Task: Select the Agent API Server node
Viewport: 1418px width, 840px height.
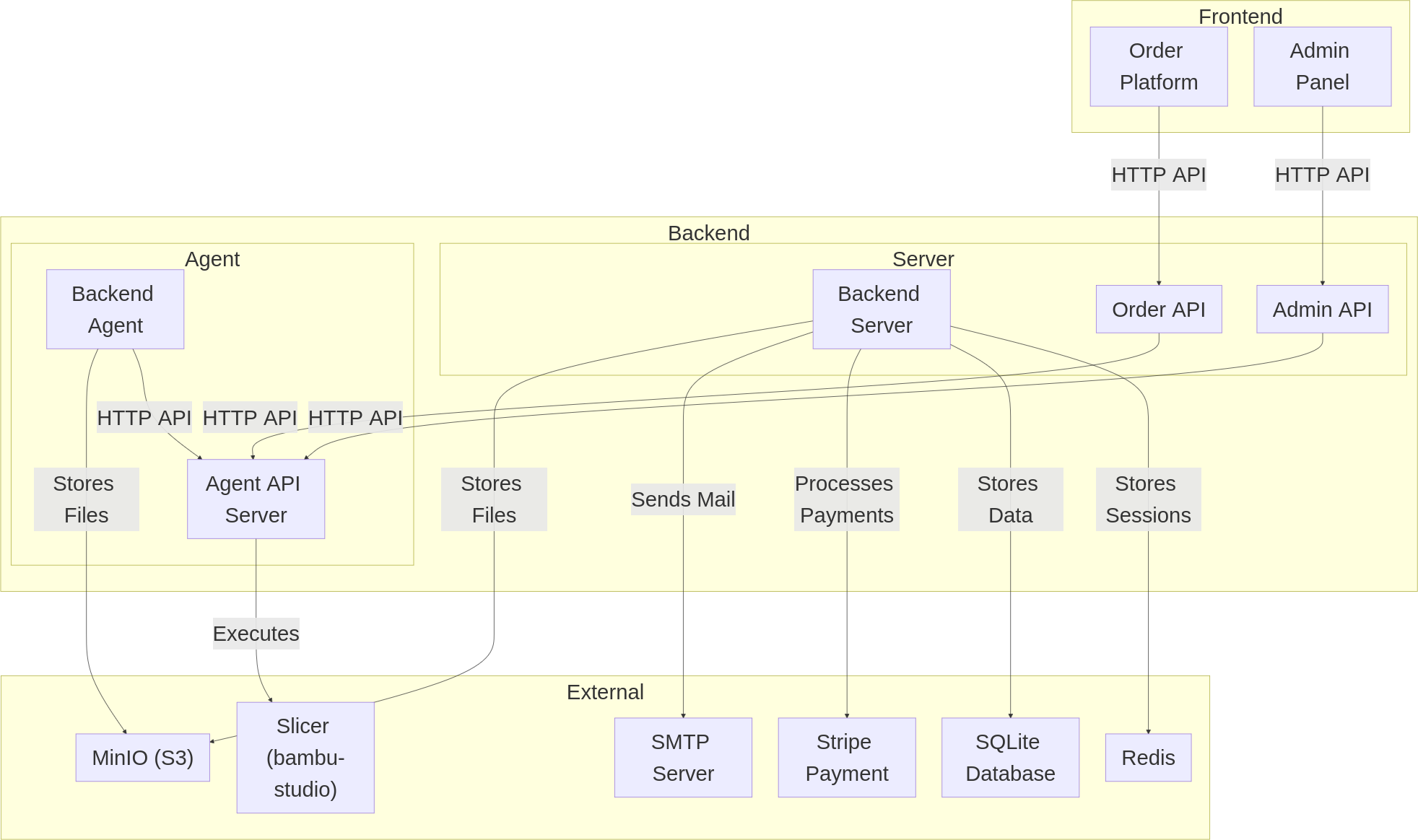Action: coord(256,499)
